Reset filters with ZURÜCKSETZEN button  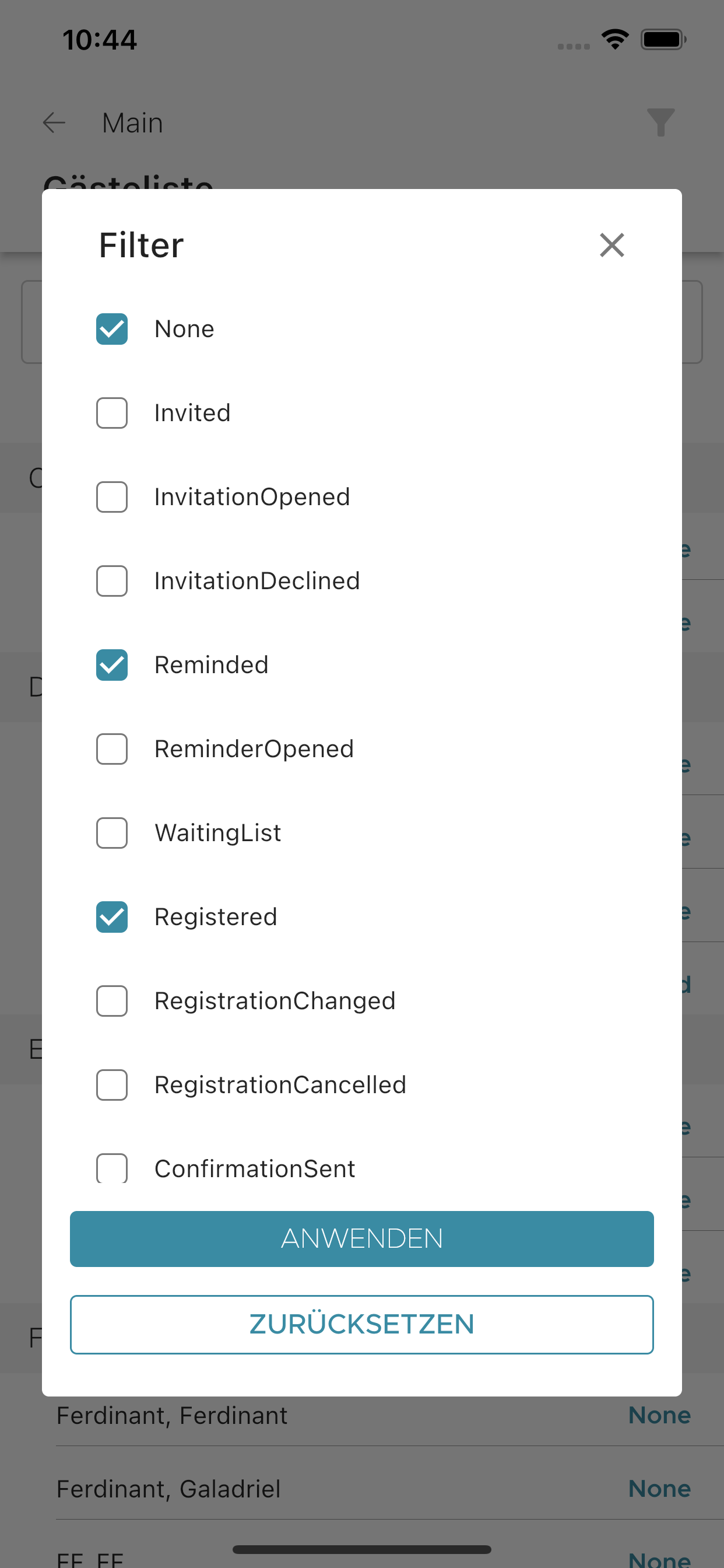coord(362,1325)
